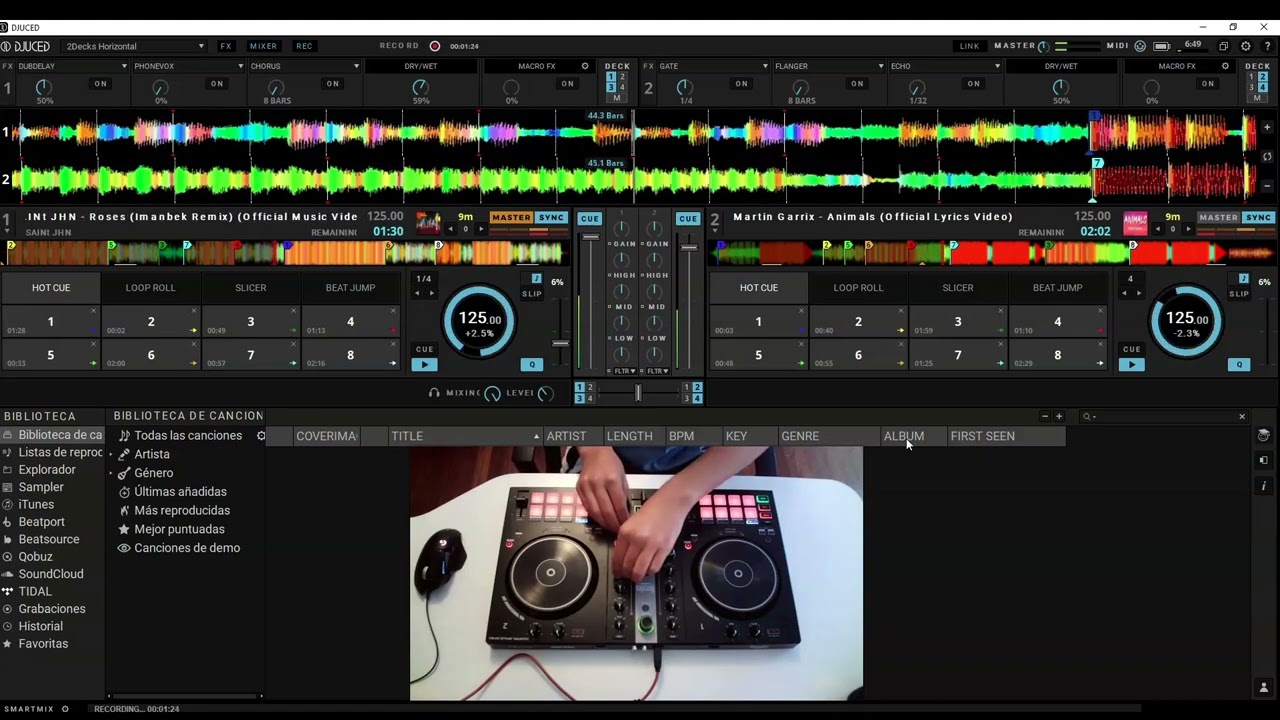Click the deck 2 album cover thumbnail
Viewport: 1280px width, 720px height.
pyautogui.click(x=1135, y=223)
